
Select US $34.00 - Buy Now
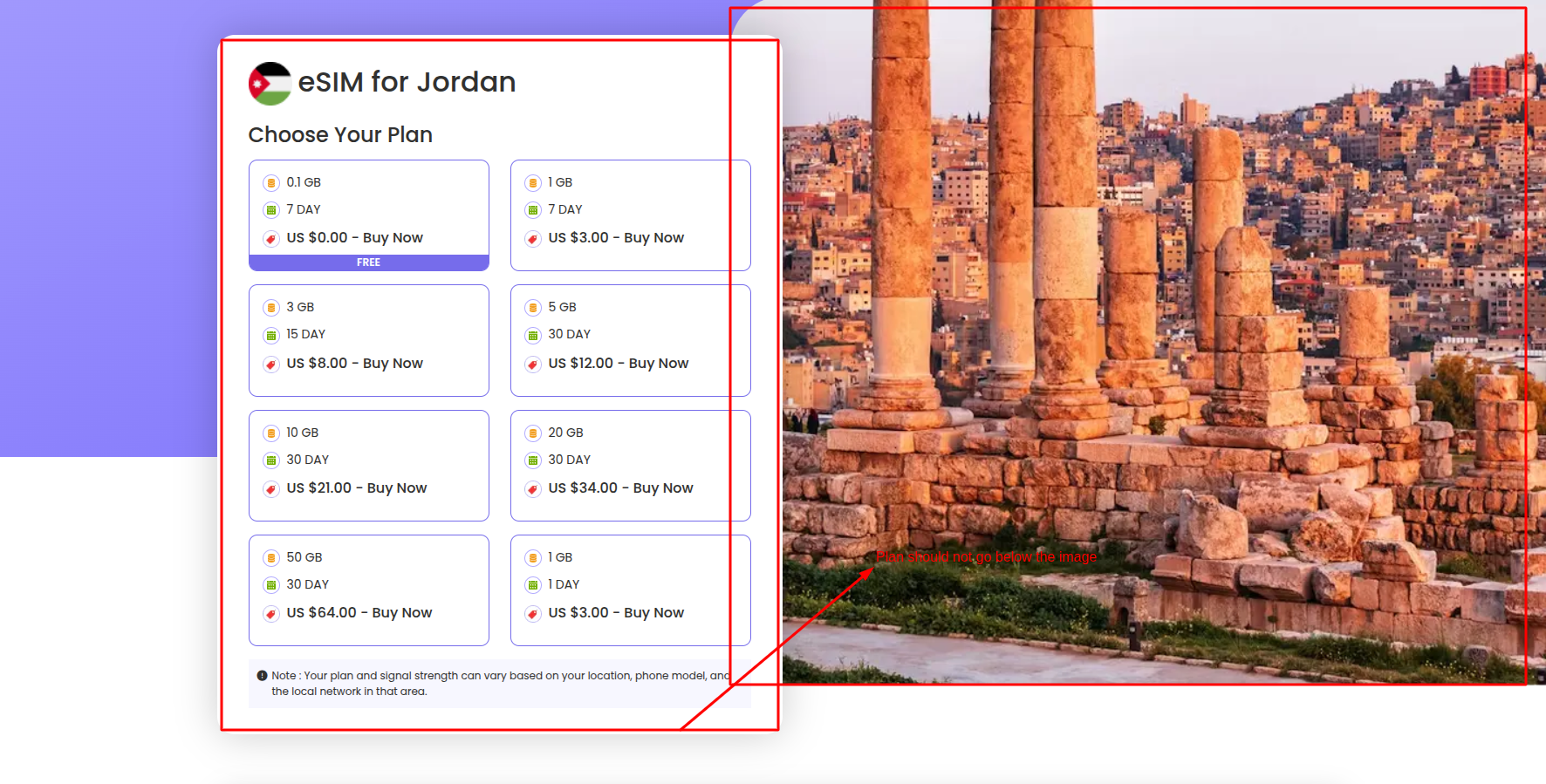(620, 488)
